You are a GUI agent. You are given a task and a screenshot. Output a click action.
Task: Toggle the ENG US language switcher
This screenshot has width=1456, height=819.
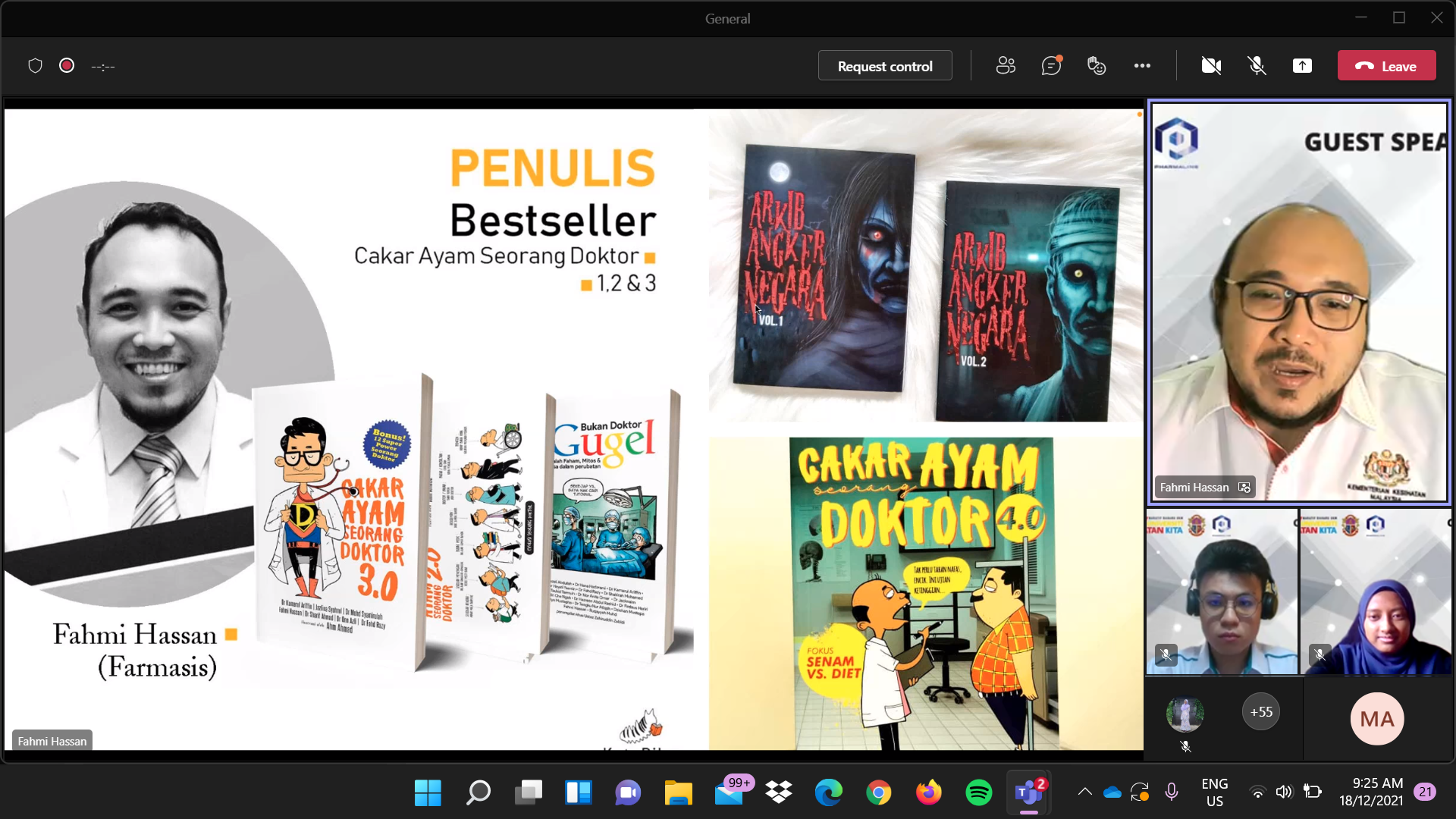[1214, 792]
